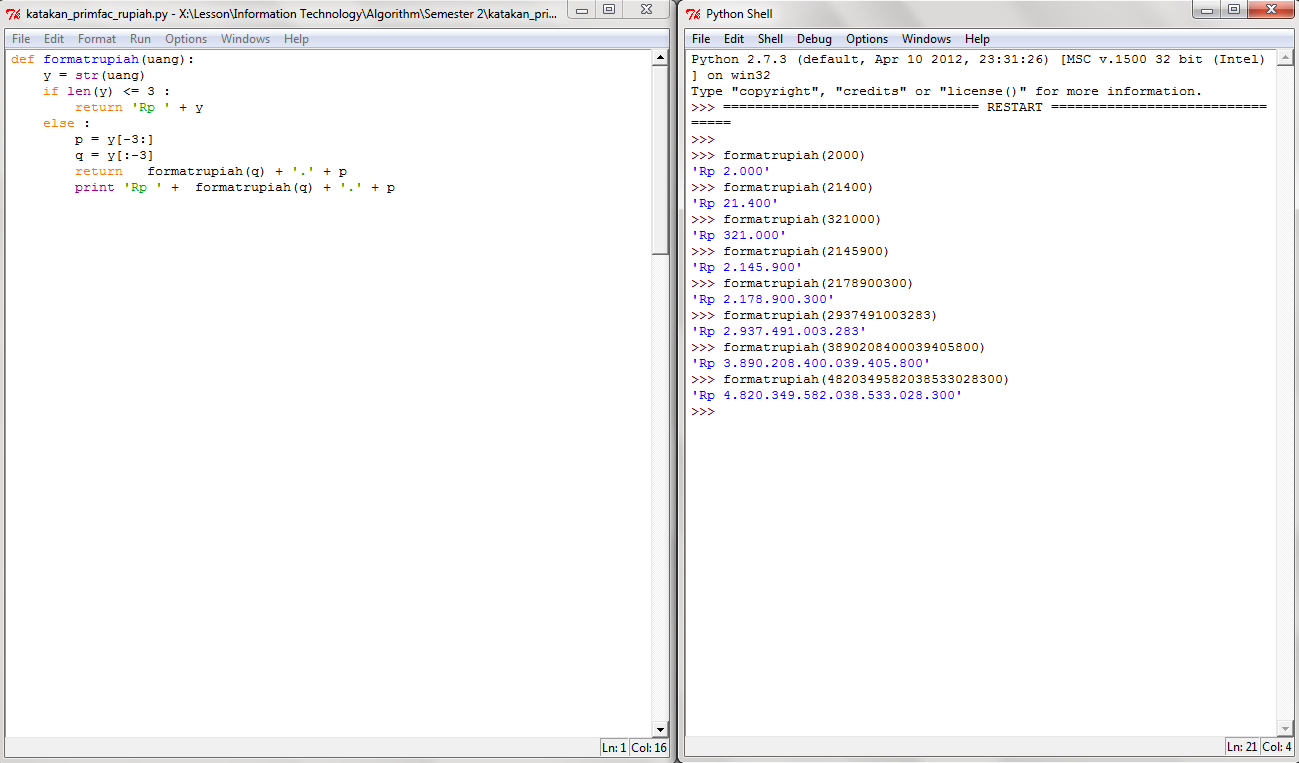Click the line starting with "print 'Rp '"
The image size is (1299, 763).
235,187
